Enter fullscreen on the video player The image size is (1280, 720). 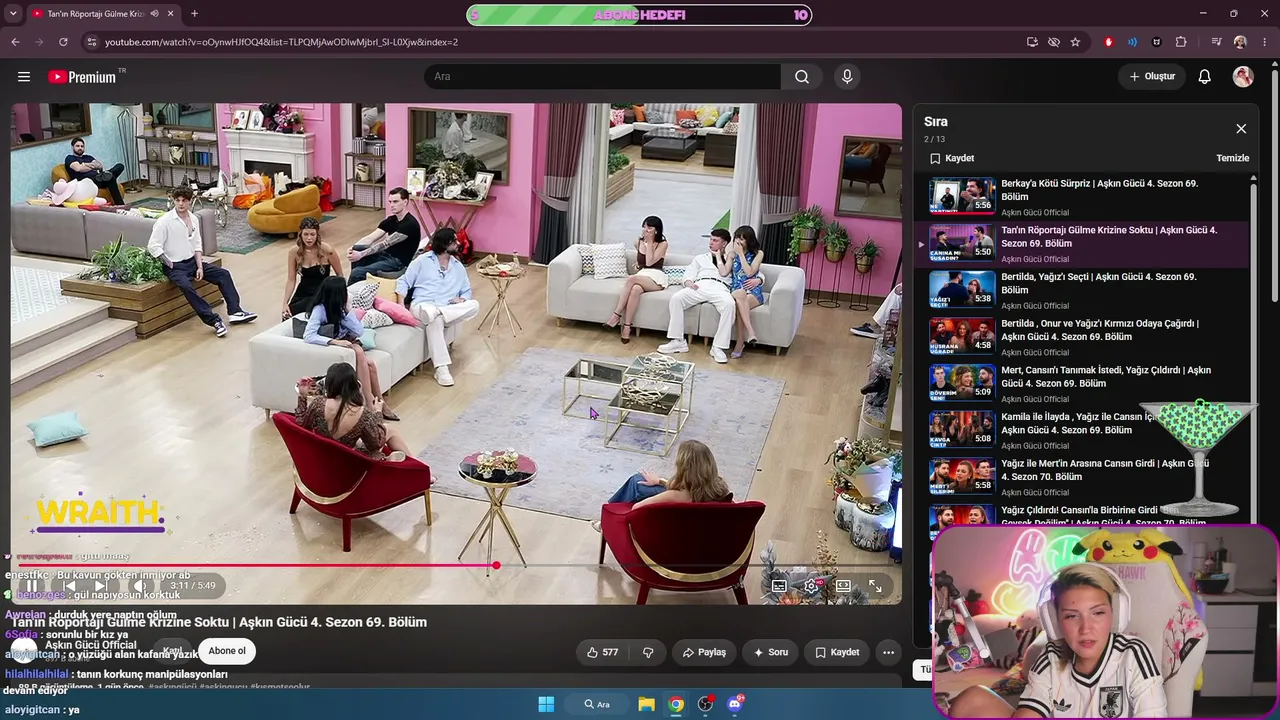[x=875, y=586]
